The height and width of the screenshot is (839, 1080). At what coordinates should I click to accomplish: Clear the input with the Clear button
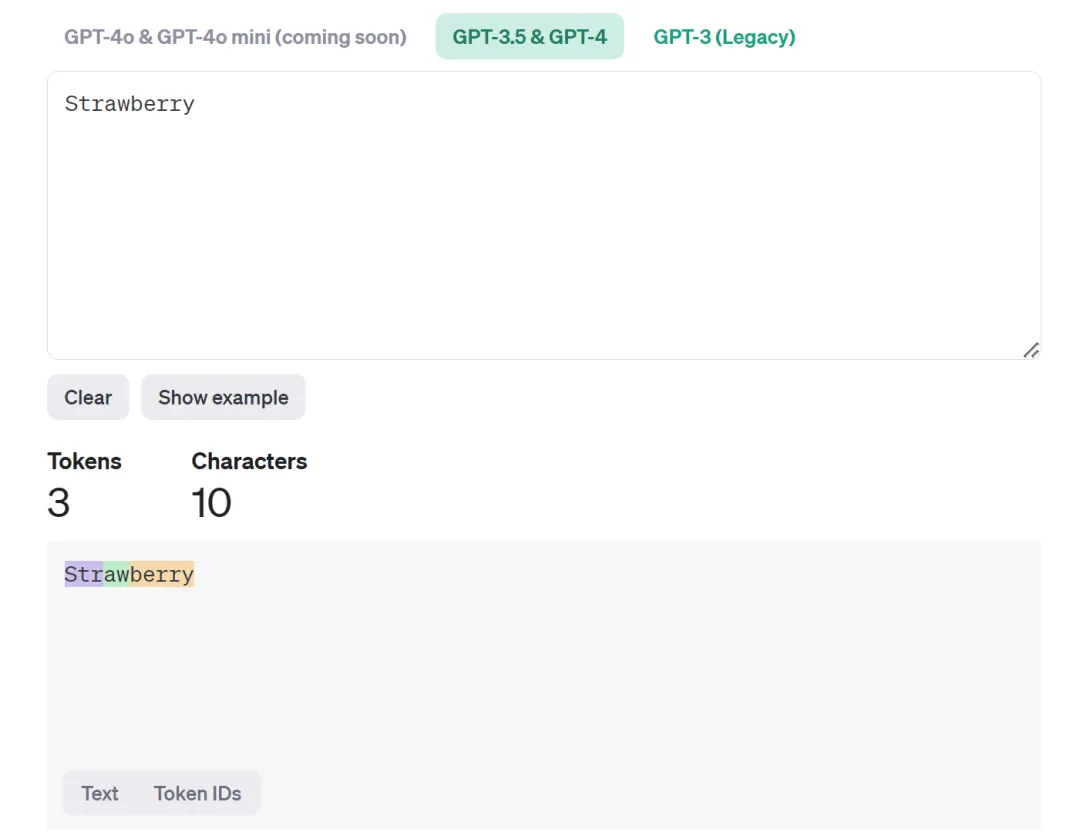[88, 397]
